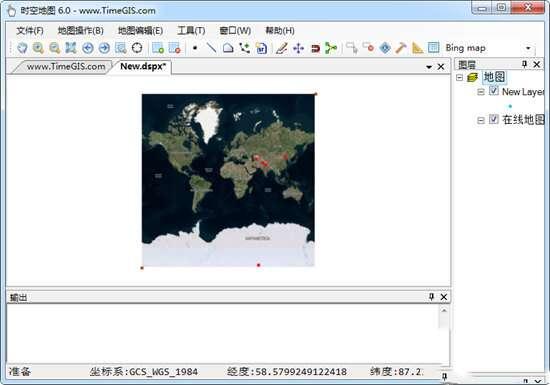This screenshot has height=385, width=550.
Task: Go forward to next map view
Action: pos(104,48)
